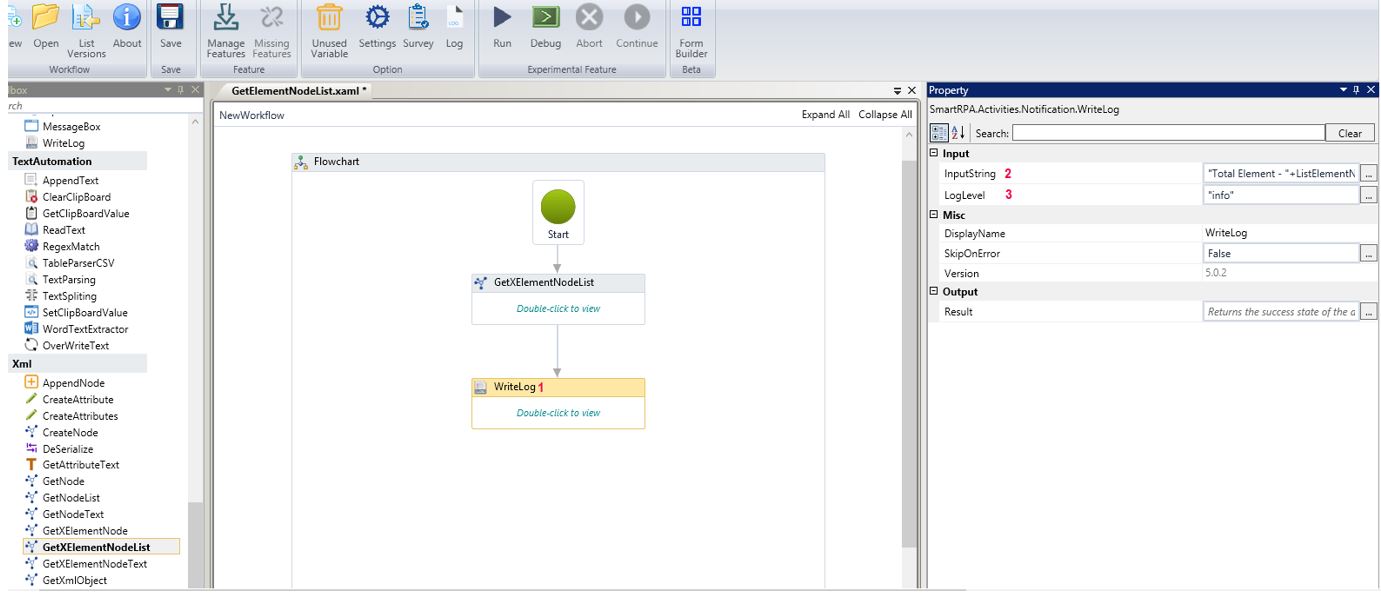Click the Save icon in the ribbon
The width and height of the screenshot is (1381, 593).
tap(171, 19)
